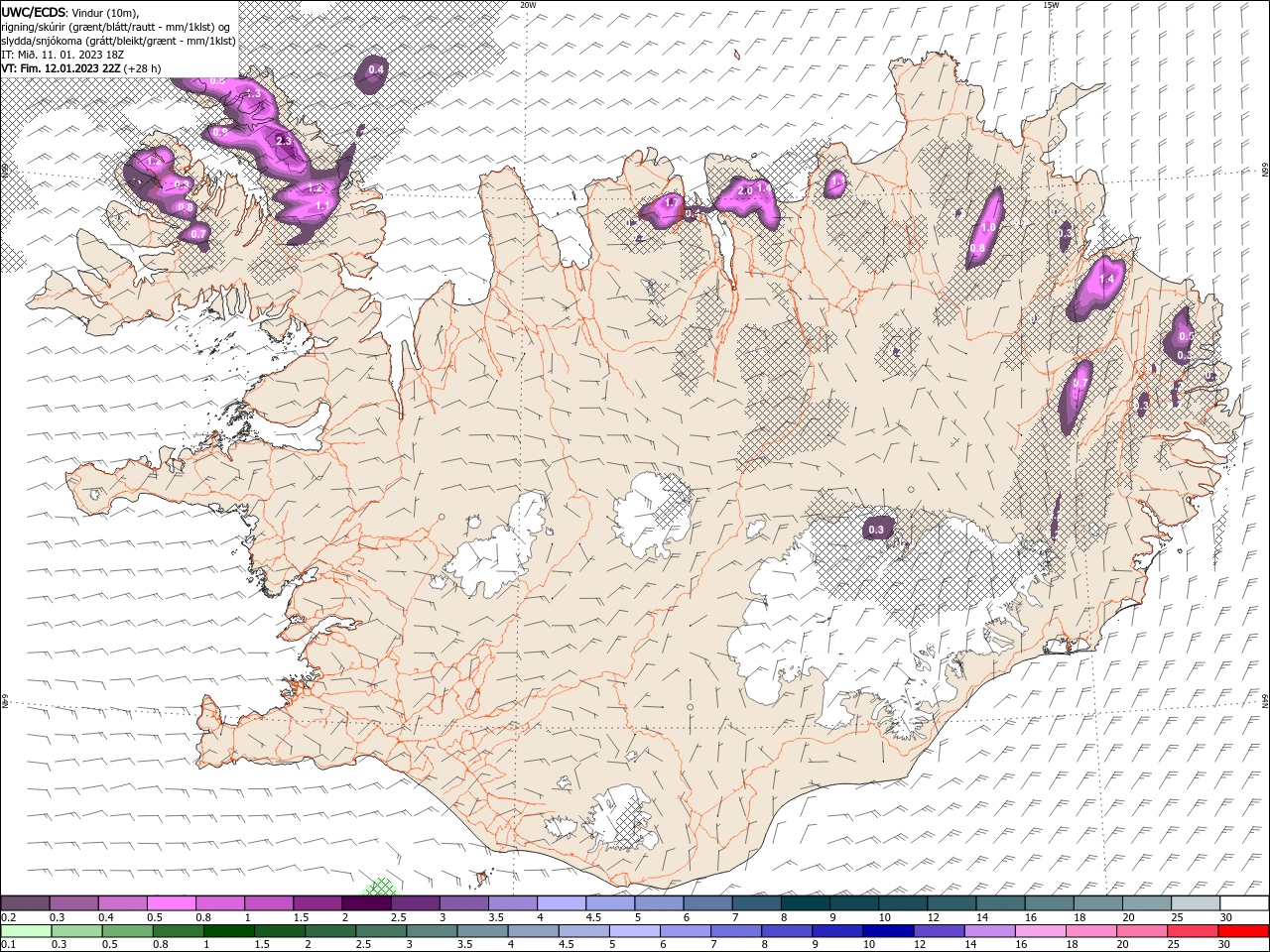Click the 'UWC/ECDS: Vindur (10m),' title line
Screen dimensions: 1270x952
pyautogui.click(x=70, y=12)
